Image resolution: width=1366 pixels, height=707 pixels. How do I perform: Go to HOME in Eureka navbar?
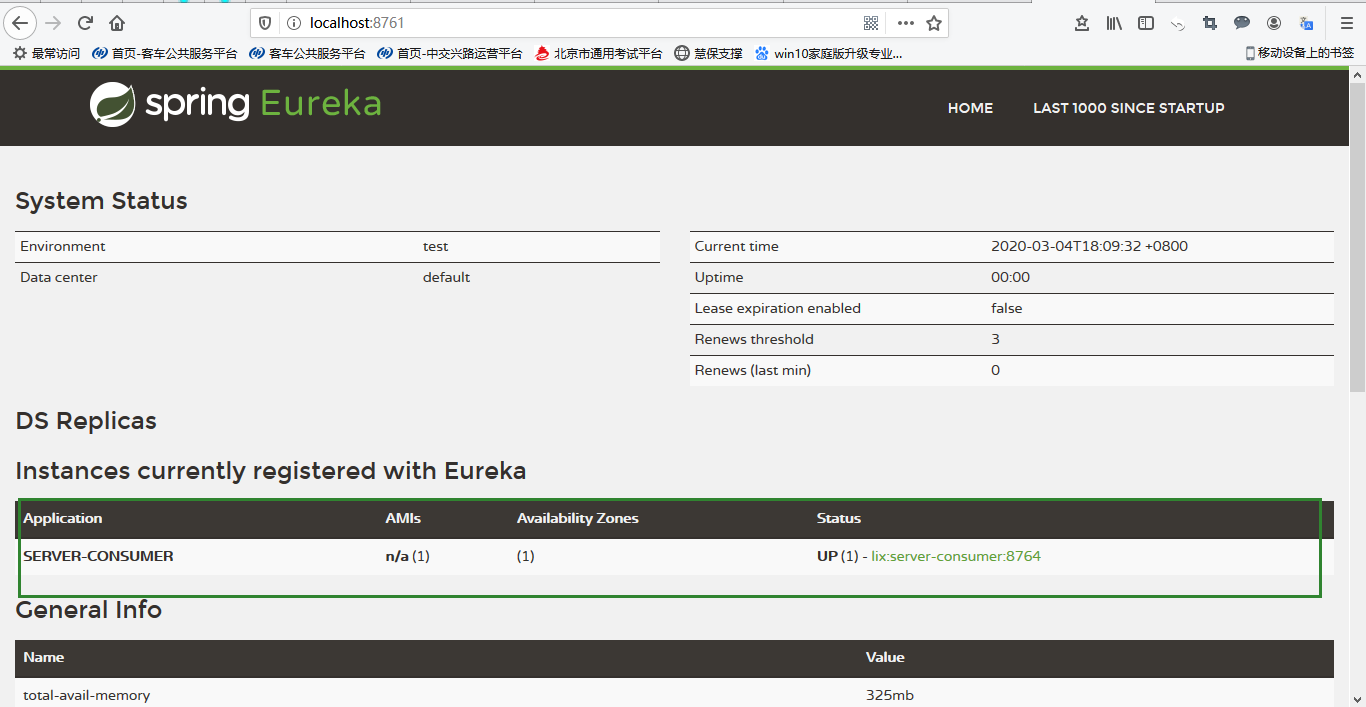970,108
